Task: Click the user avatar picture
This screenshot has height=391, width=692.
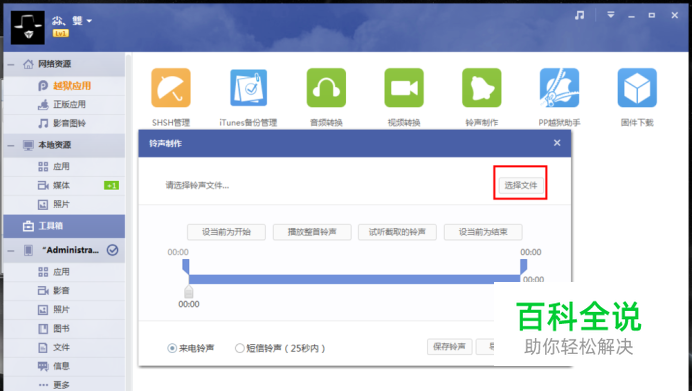Action: pos(28,28)
